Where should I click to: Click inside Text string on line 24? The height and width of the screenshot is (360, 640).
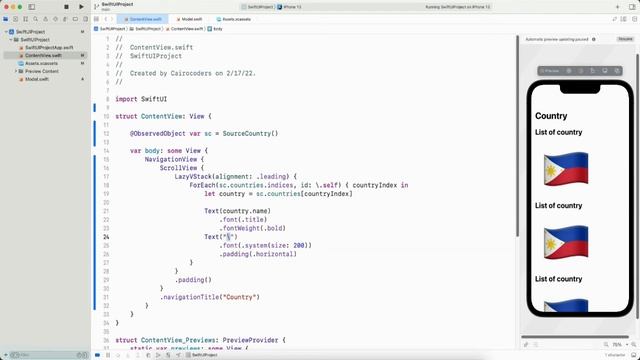(x=229, y=237)
